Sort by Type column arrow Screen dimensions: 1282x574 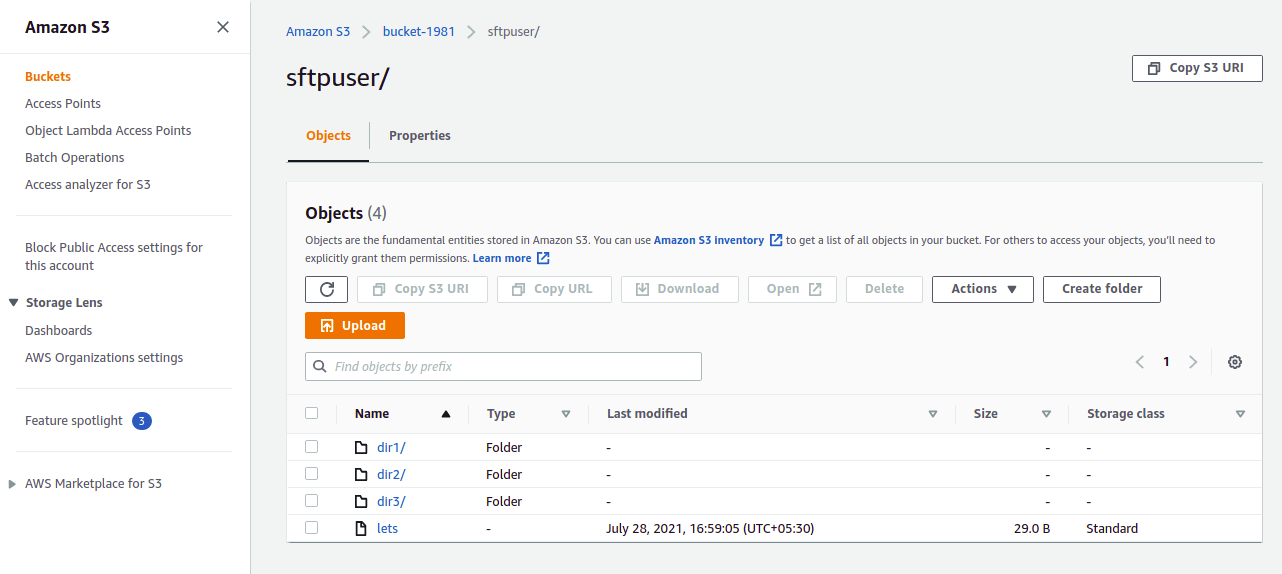566,414
